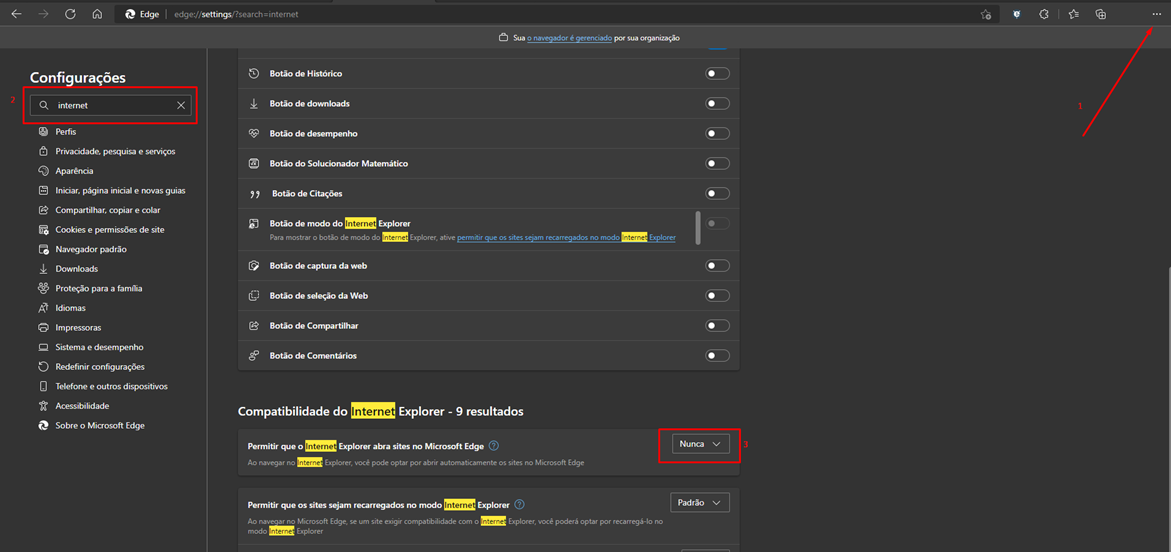This screenshot has height=552, width=1176.
Task: Open Proteção para a família section
Action: coord(99,288)
